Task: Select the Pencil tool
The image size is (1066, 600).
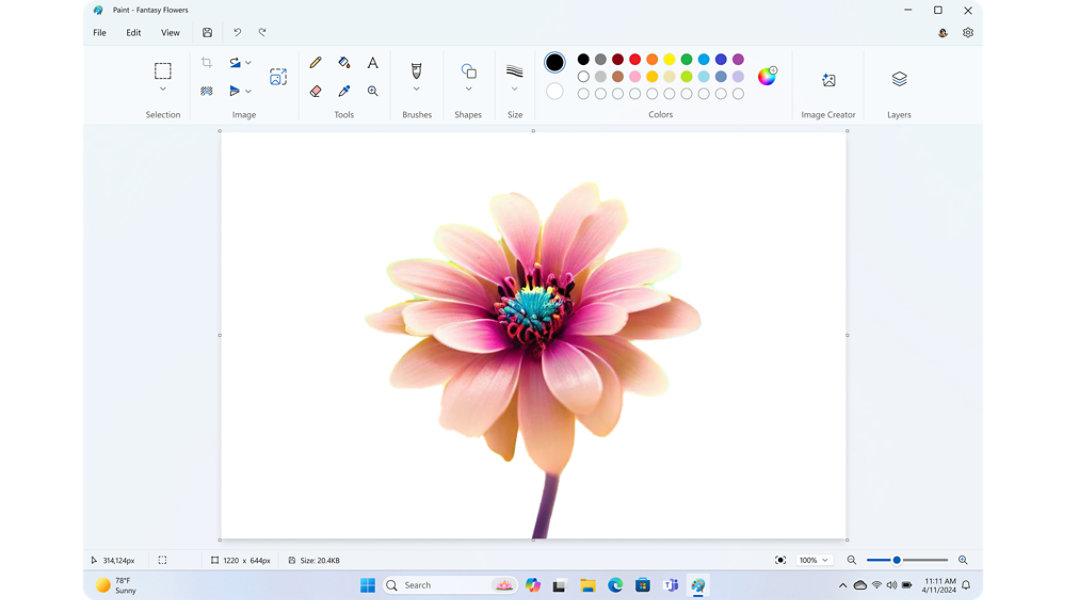Action: click(315, 63)
